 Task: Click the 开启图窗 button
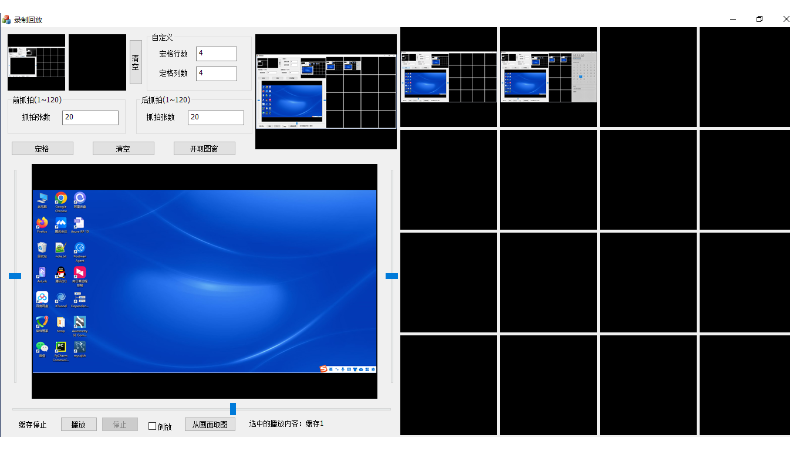click(x=205, y=149)
